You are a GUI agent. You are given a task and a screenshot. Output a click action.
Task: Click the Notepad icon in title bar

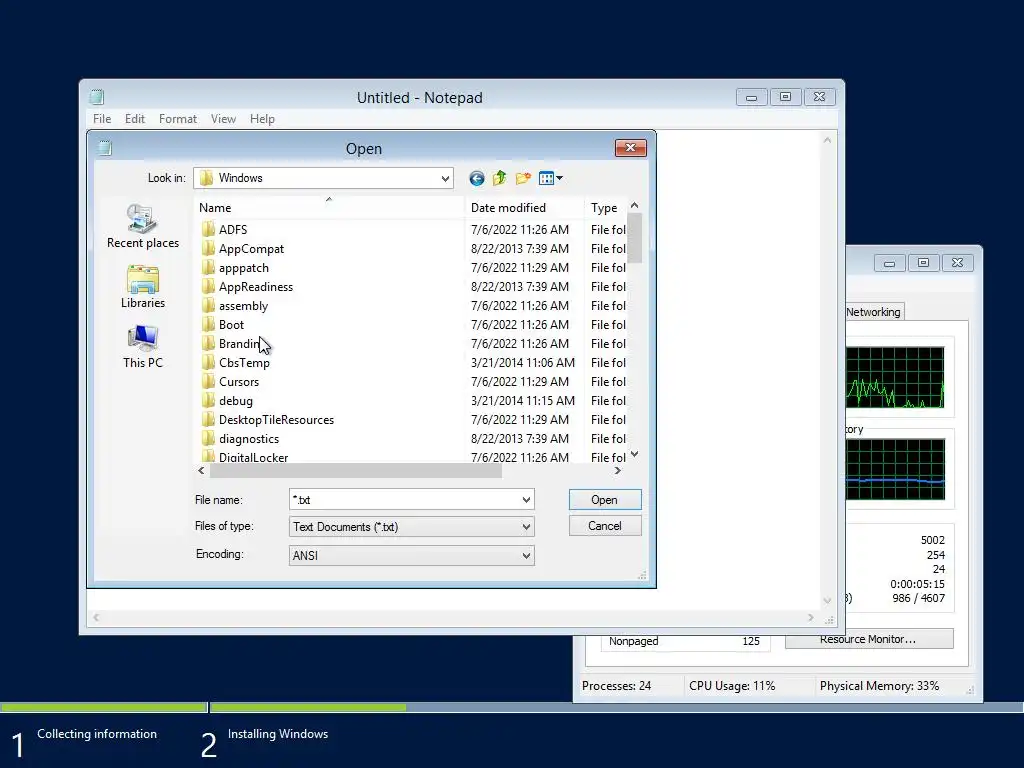pyautogui.click(x=97, y=97)
